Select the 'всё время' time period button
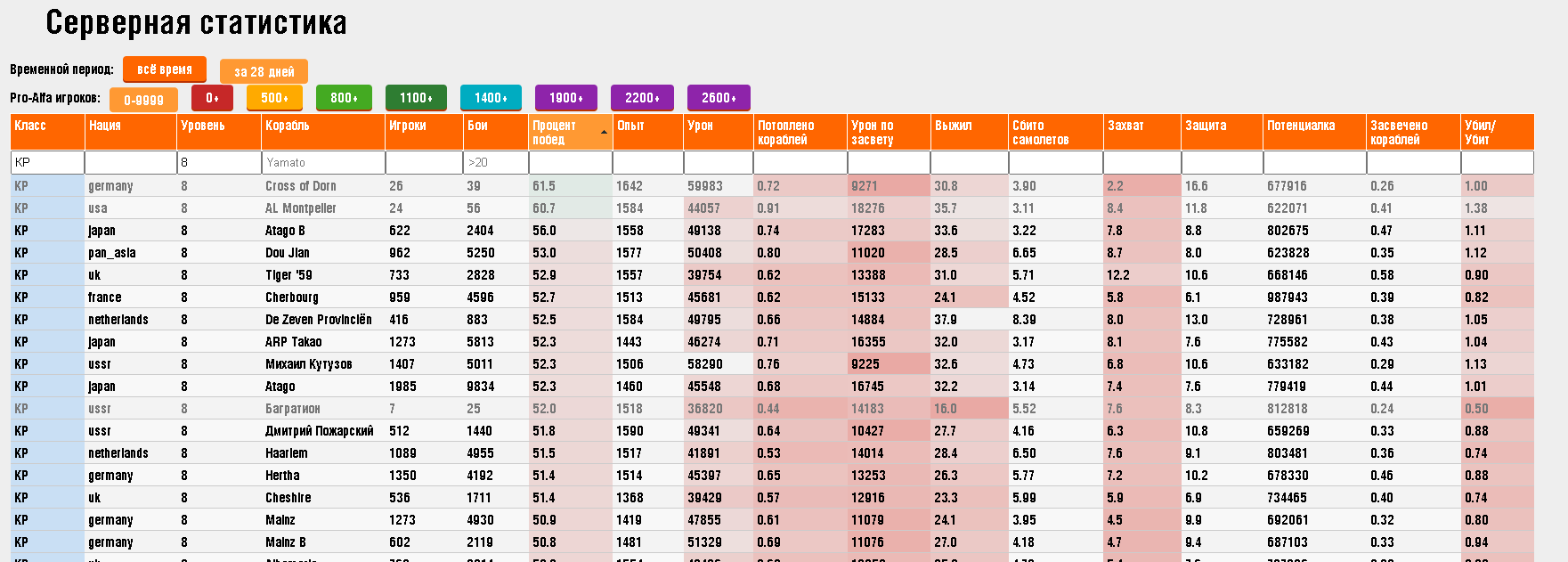Screen dimensions: 1568x562 point(165,69)
